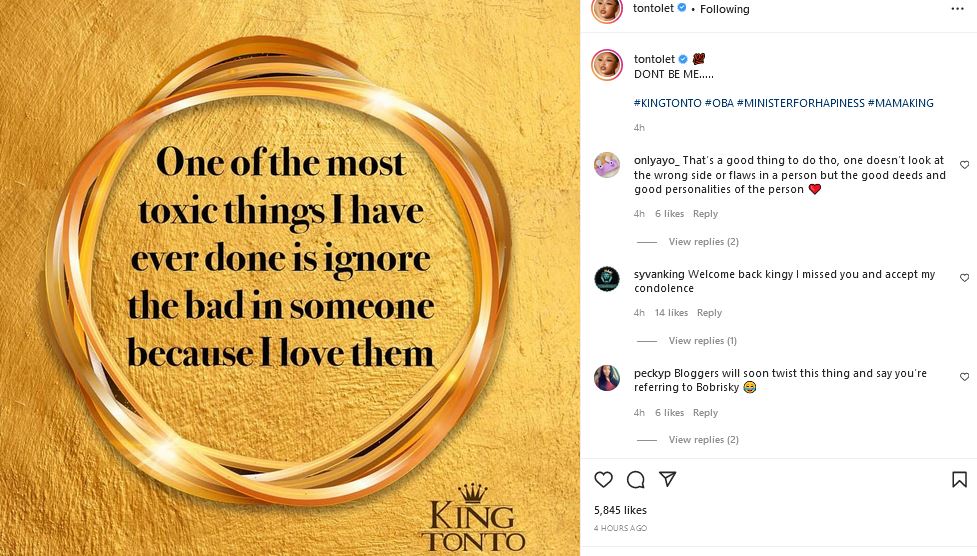Open comment bubble icon below comments
The width and height of the screenshot is (977, 556).
point(635,479)
